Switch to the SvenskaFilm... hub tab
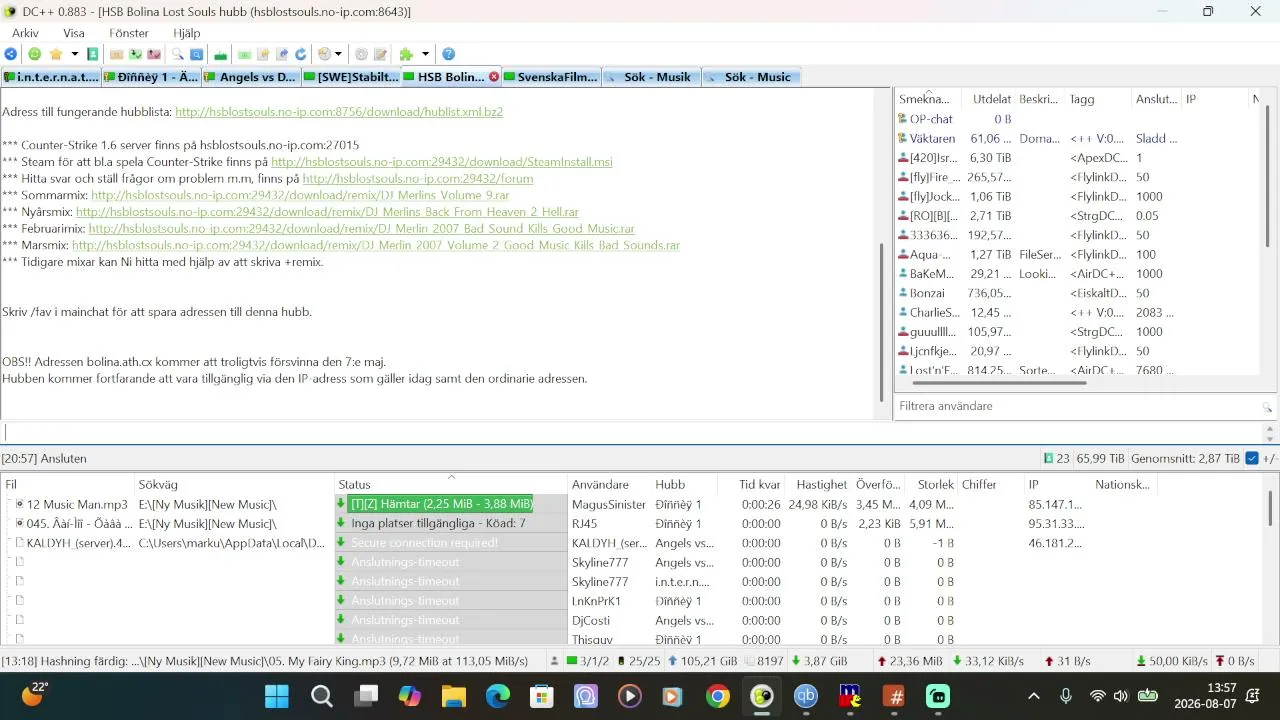1280x720 pixels. point(551,77)
